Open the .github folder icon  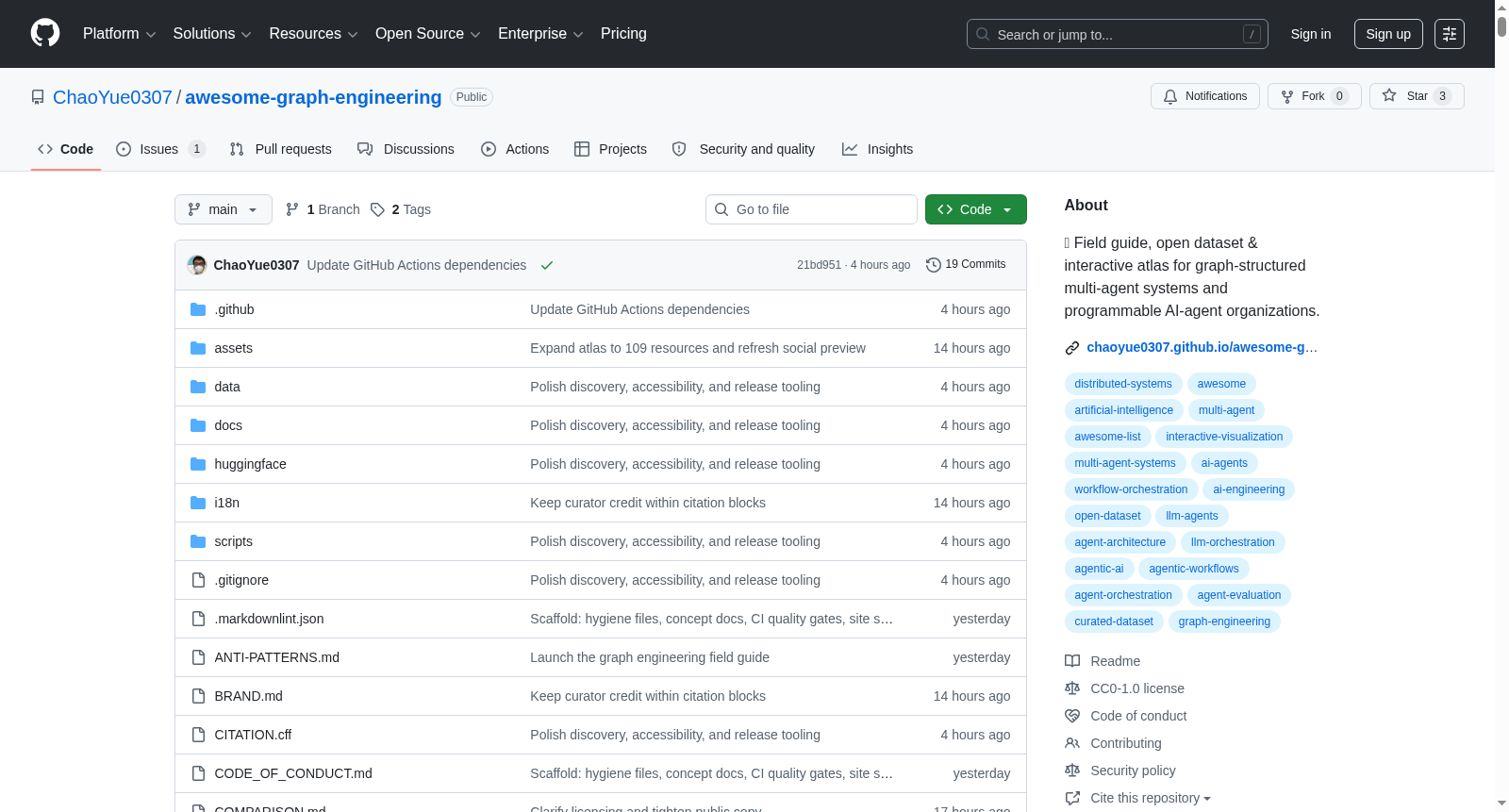(198, 309)
